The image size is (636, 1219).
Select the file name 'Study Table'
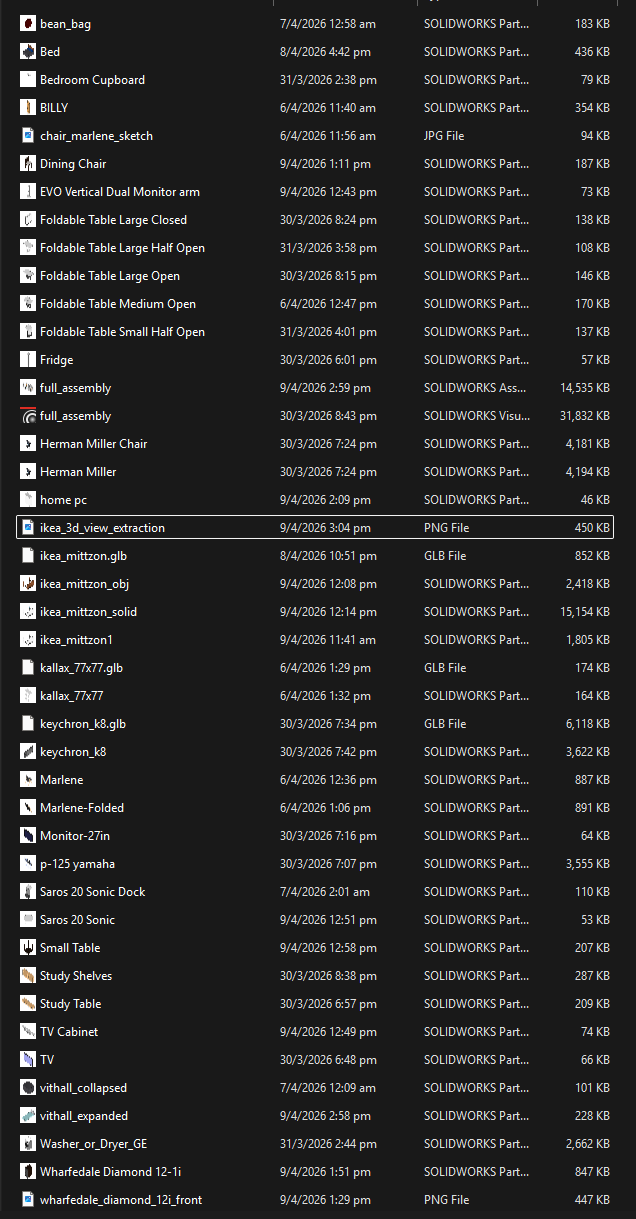pos(70,1003)
